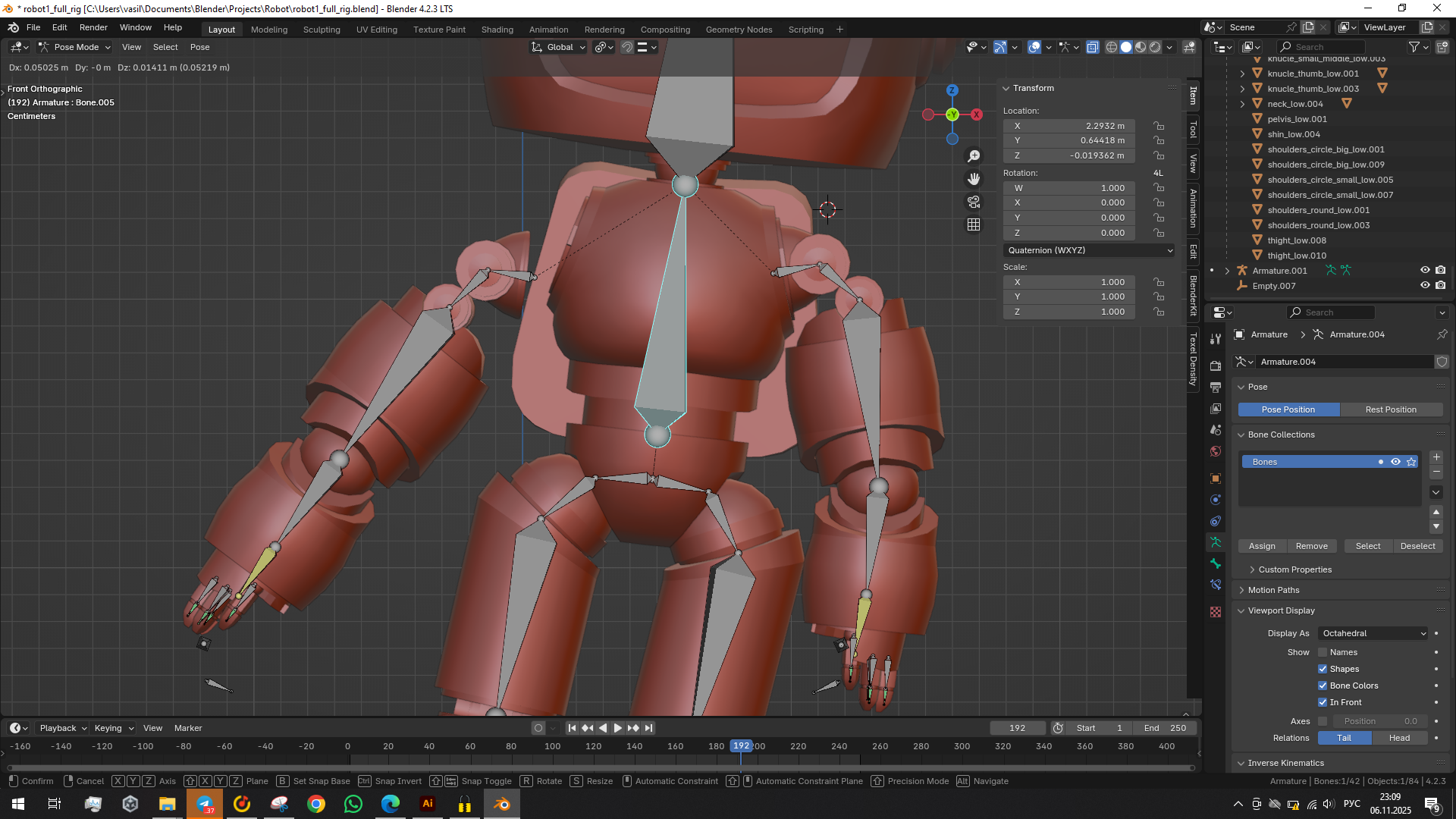This screenshot has height=819, width=1456.
Task: Open the Bone Constraints properties tab
Action: point(1216,585)
